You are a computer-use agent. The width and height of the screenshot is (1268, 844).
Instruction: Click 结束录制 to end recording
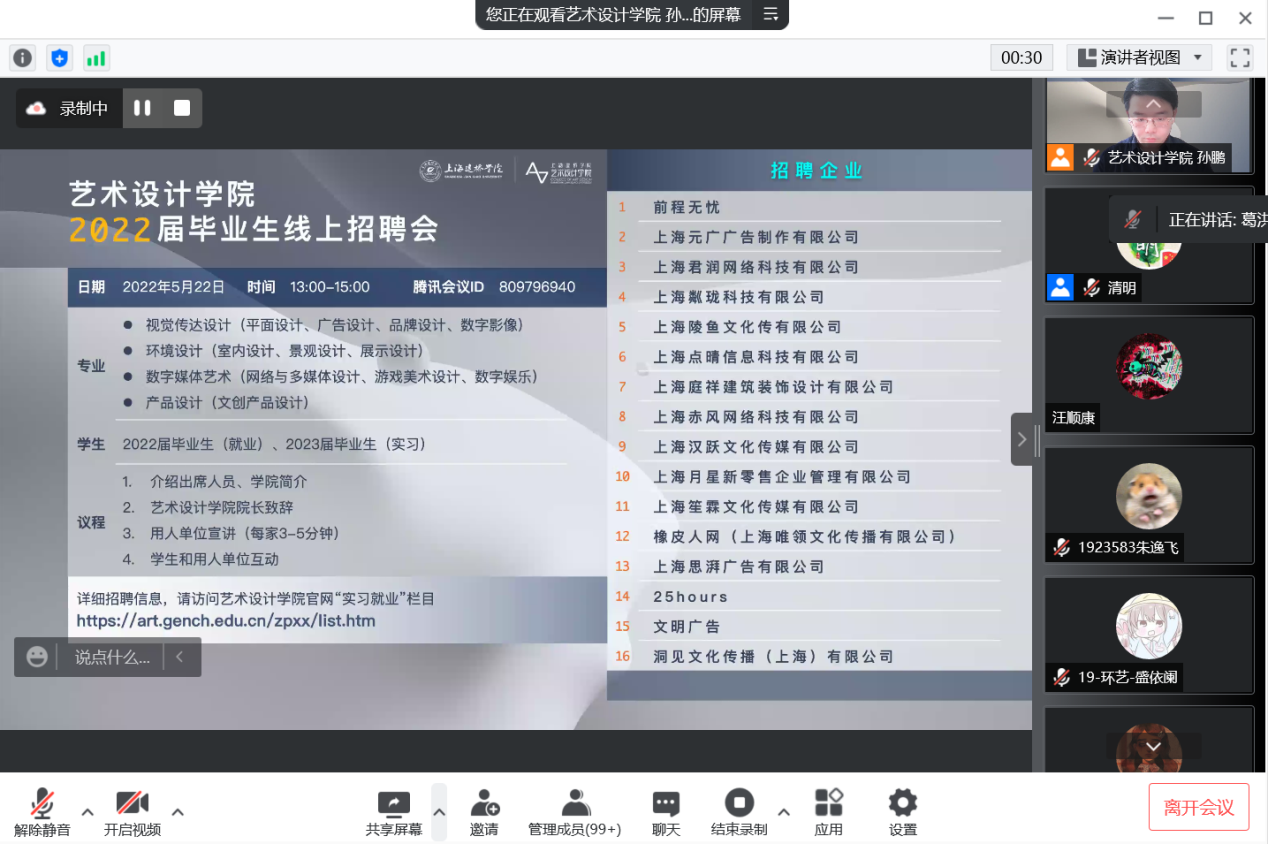pos(739,812)
